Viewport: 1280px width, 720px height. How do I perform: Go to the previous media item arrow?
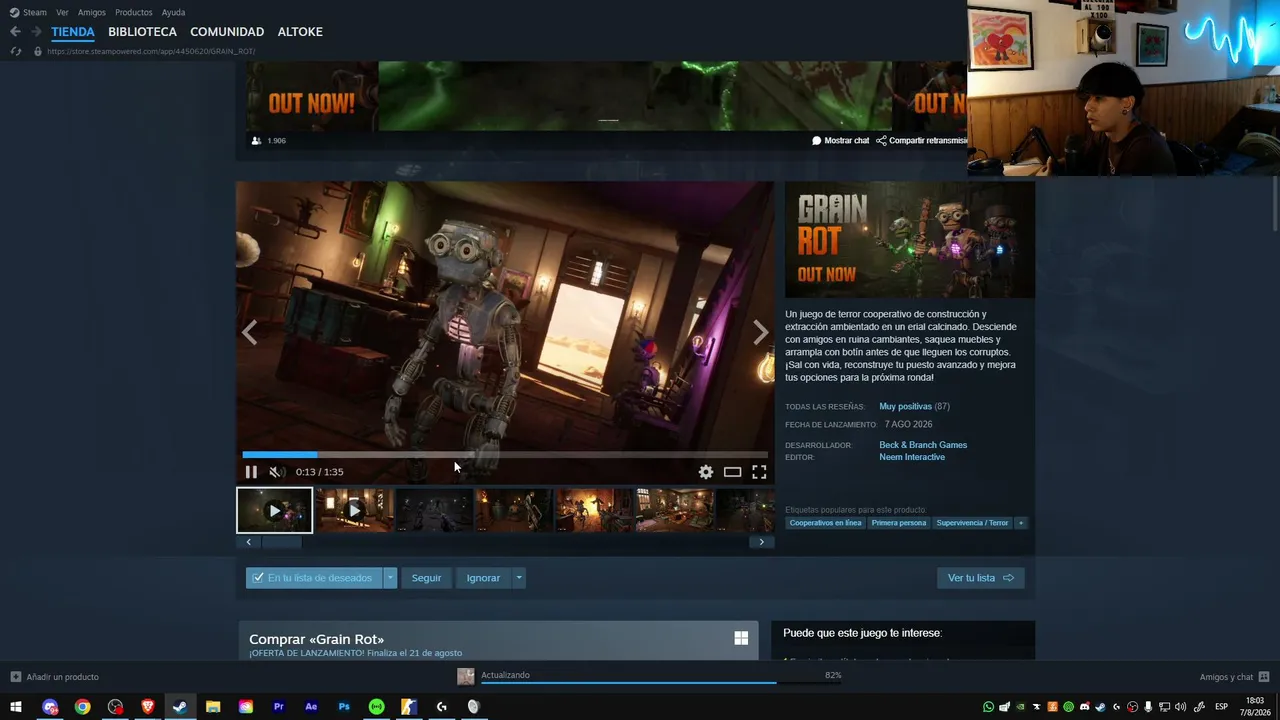click(250, 333)
